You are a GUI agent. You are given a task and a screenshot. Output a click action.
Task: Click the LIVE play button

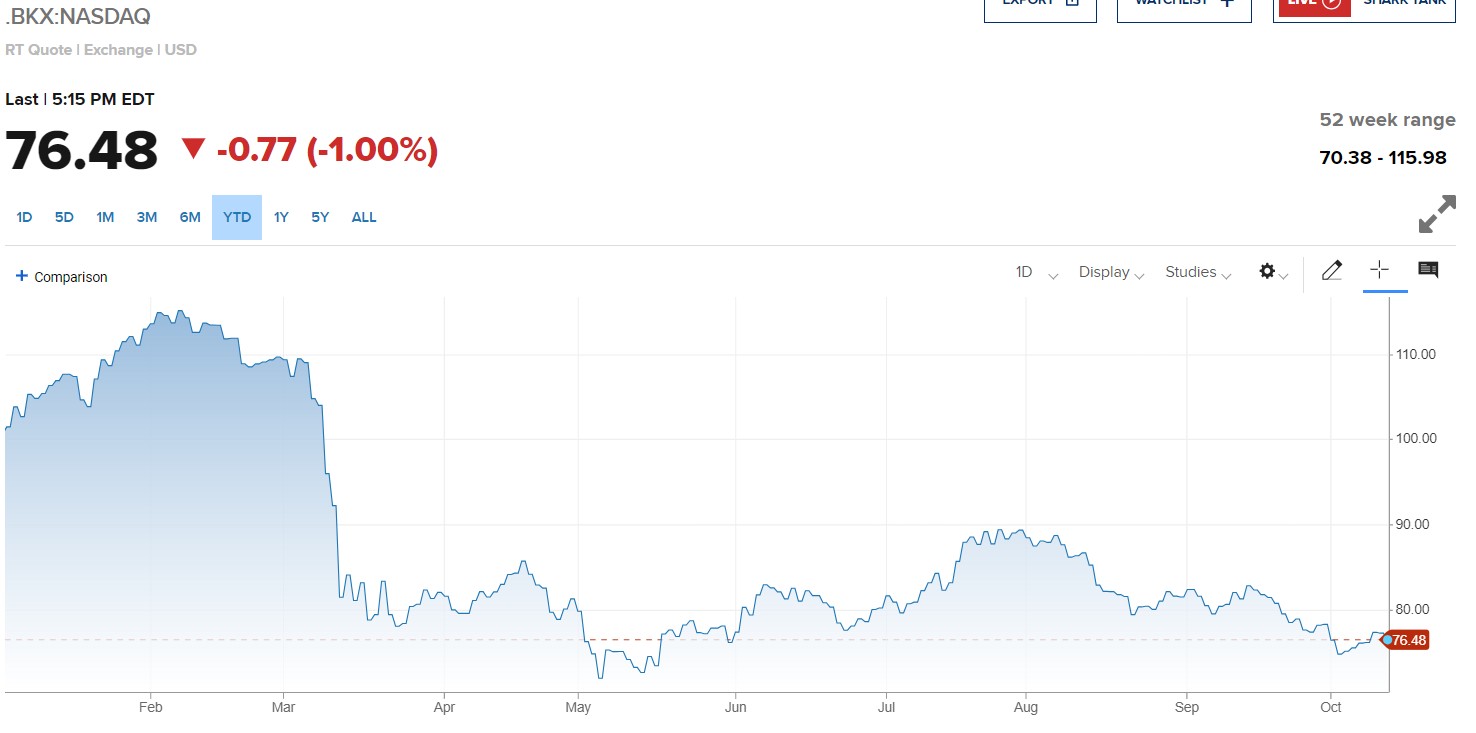click(1330, 3)
